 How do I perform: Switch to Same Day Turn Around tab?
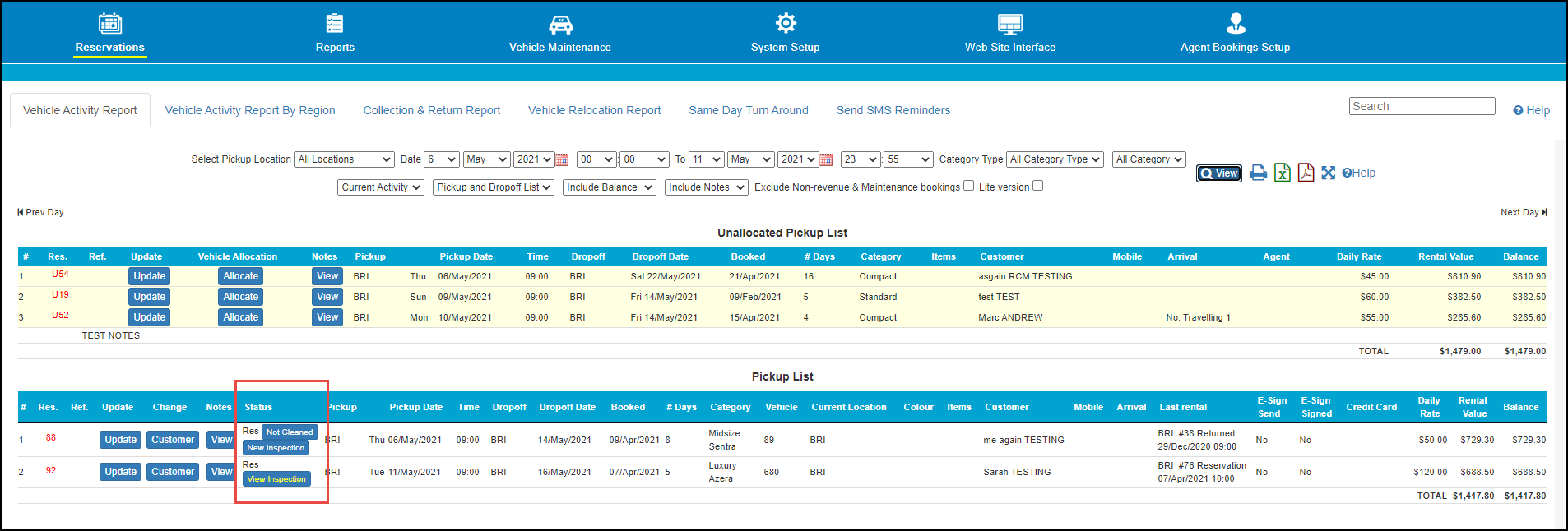[x=749, y=110]
